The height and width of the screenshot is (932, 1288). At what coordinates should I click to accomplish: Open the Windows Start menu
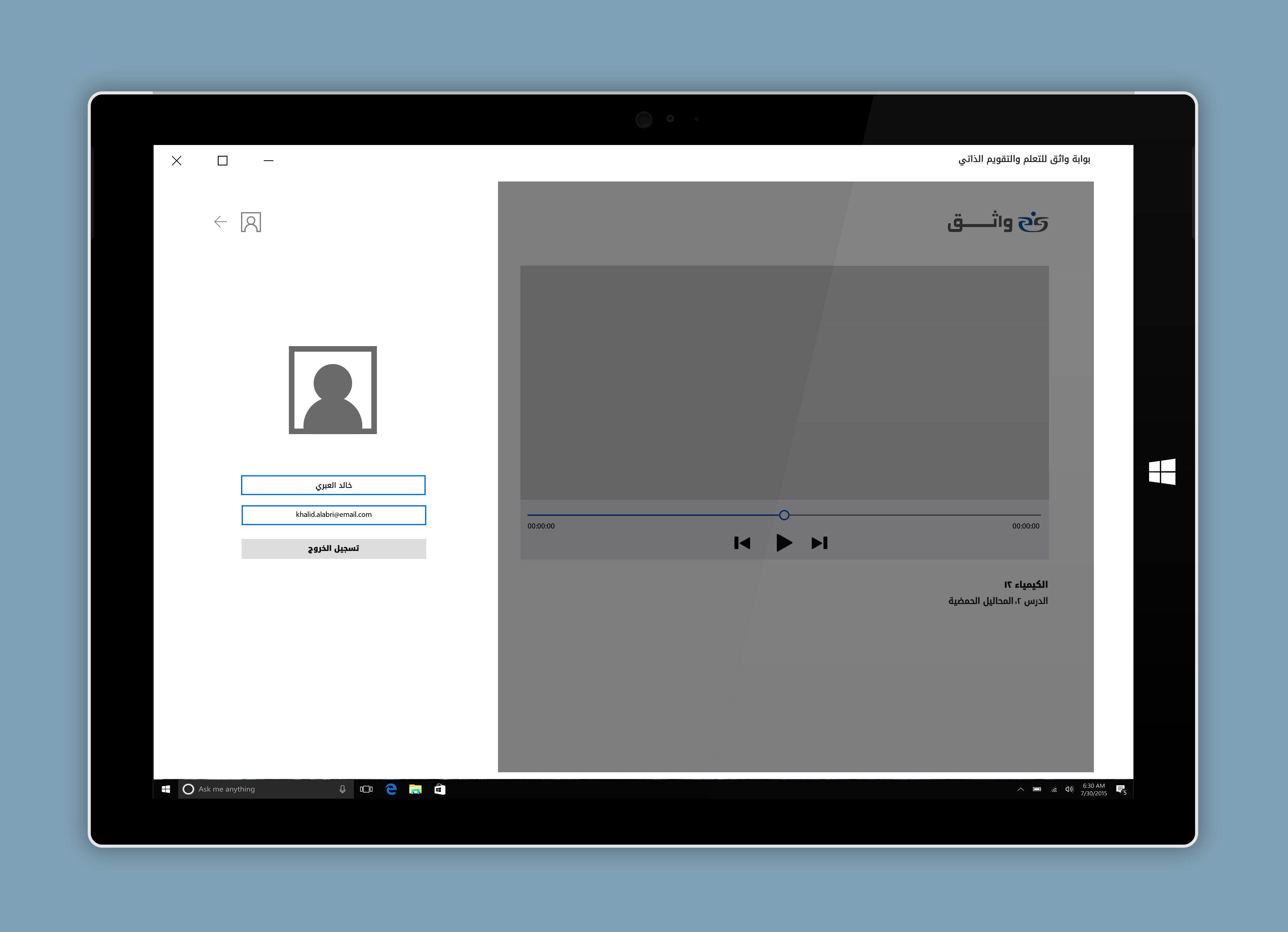pos(166,789)
